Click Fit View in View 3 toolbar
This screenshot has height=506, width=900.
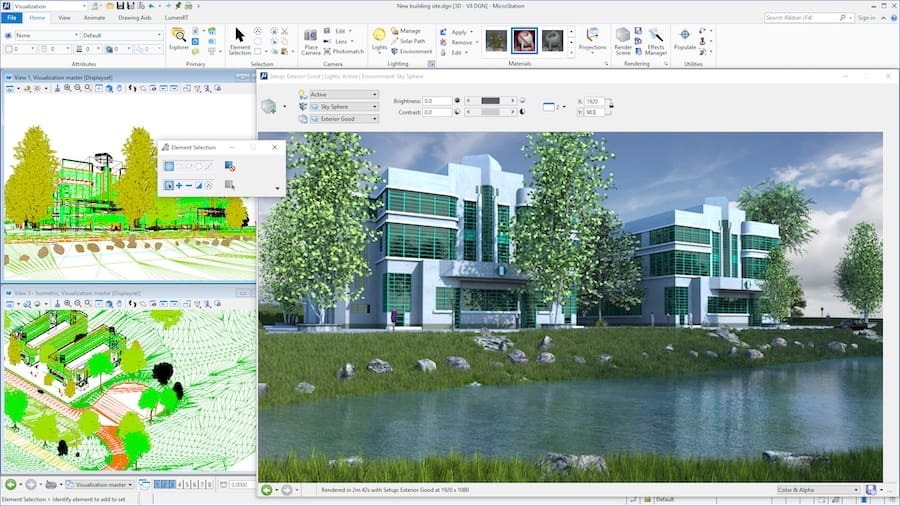tap(99, 303)
